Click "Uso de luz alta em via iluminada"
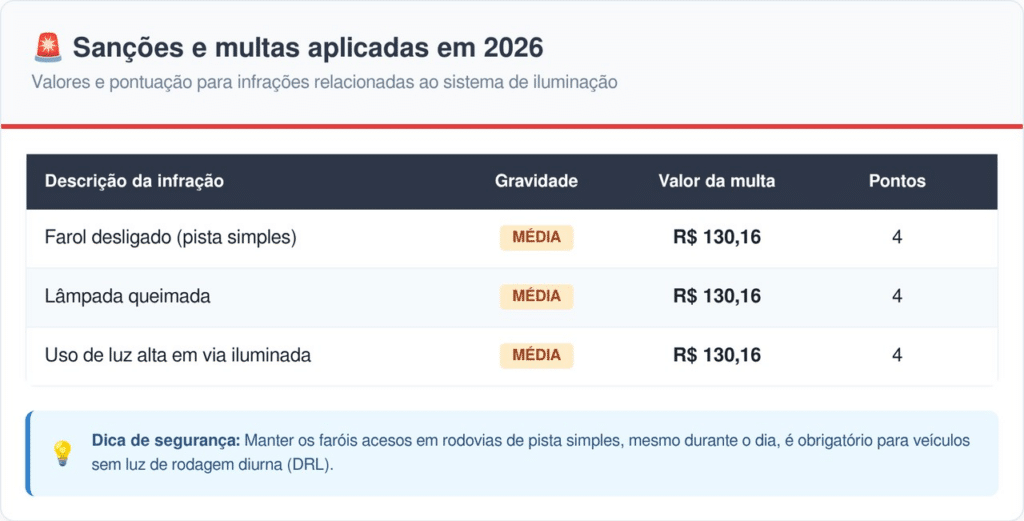The width and height of the screenshot is (1024, 521). point(178,355)
